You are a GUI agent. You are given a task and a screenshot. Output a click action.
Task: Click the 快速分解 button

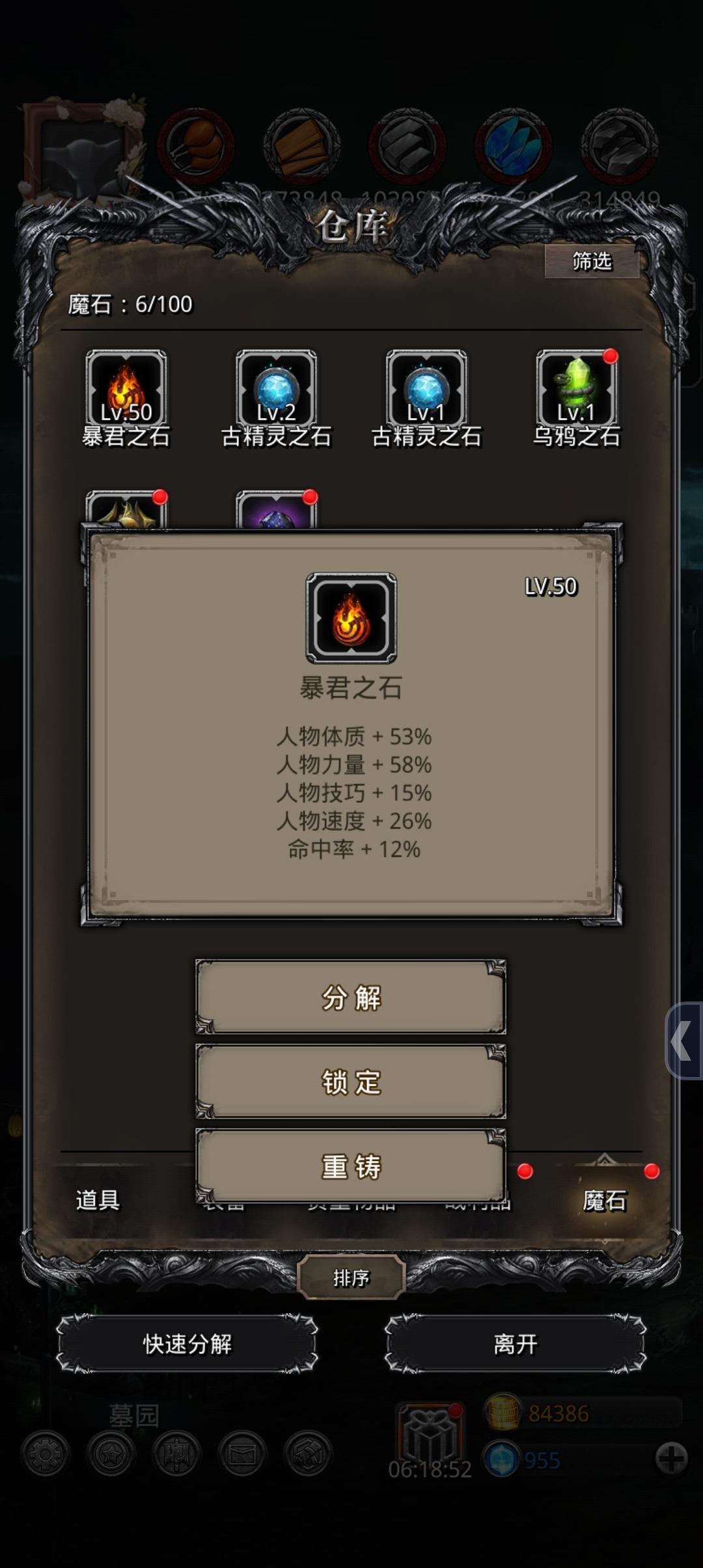point(187,1344)
